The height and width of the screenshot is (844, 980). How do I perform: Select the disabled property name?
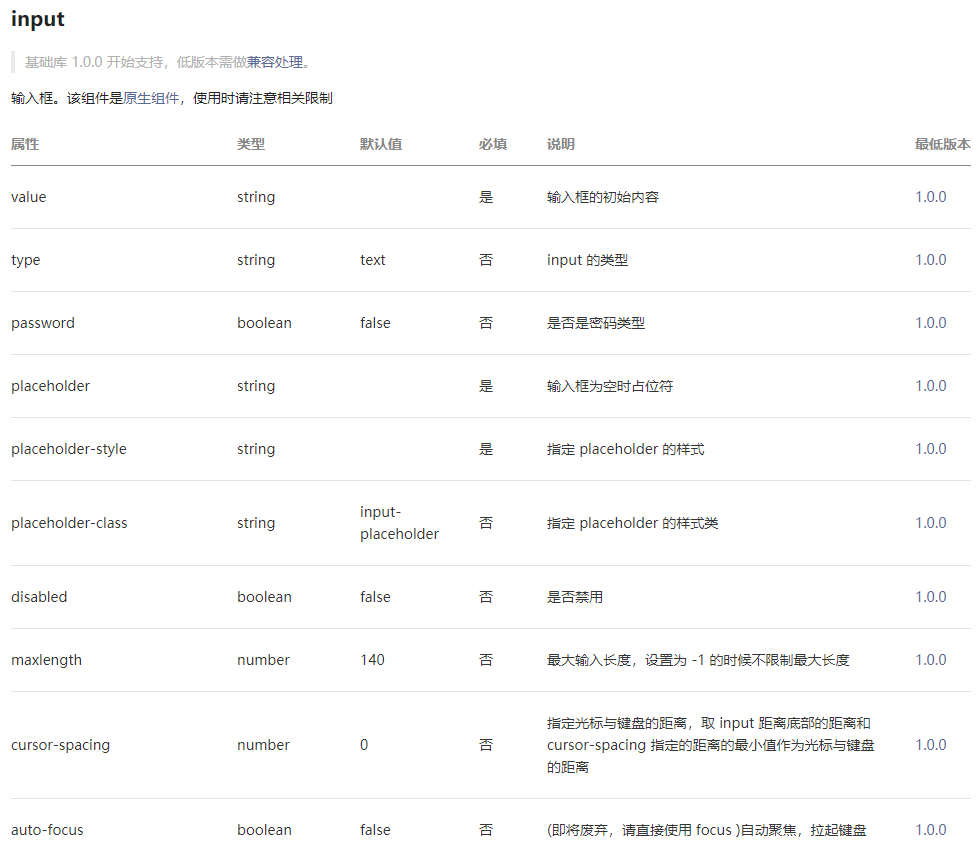(39, 597)
